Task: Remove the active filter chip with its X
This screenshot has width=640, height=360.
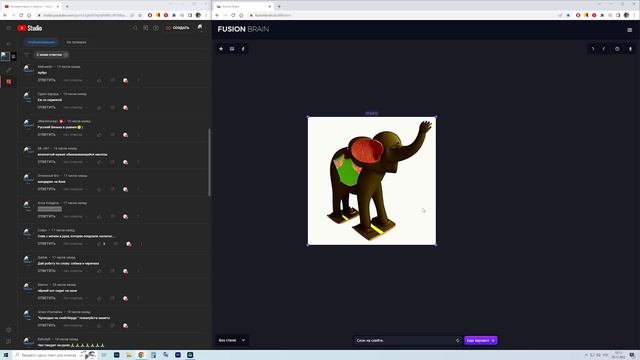Action: tap(66, 55)
